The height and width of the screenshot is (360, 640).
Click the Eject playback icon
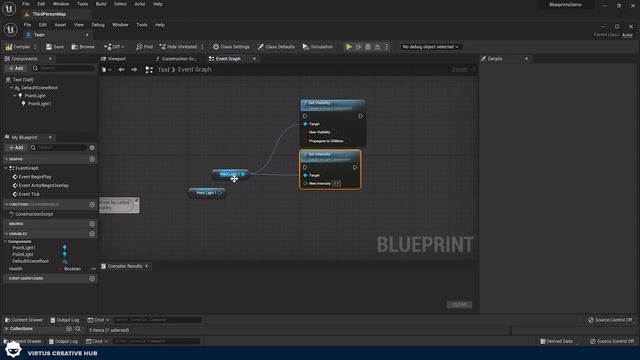[377, 47]
